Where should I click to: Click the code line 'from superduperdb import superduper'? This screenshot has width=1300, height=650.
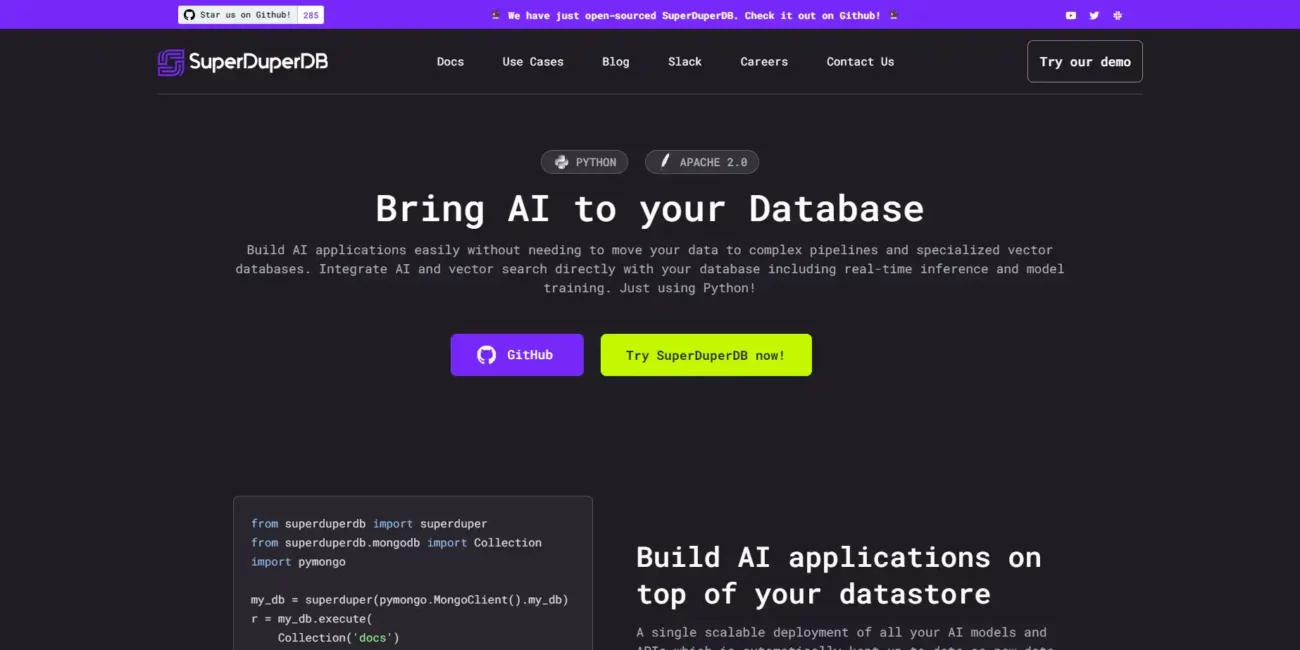coord(369,524)
